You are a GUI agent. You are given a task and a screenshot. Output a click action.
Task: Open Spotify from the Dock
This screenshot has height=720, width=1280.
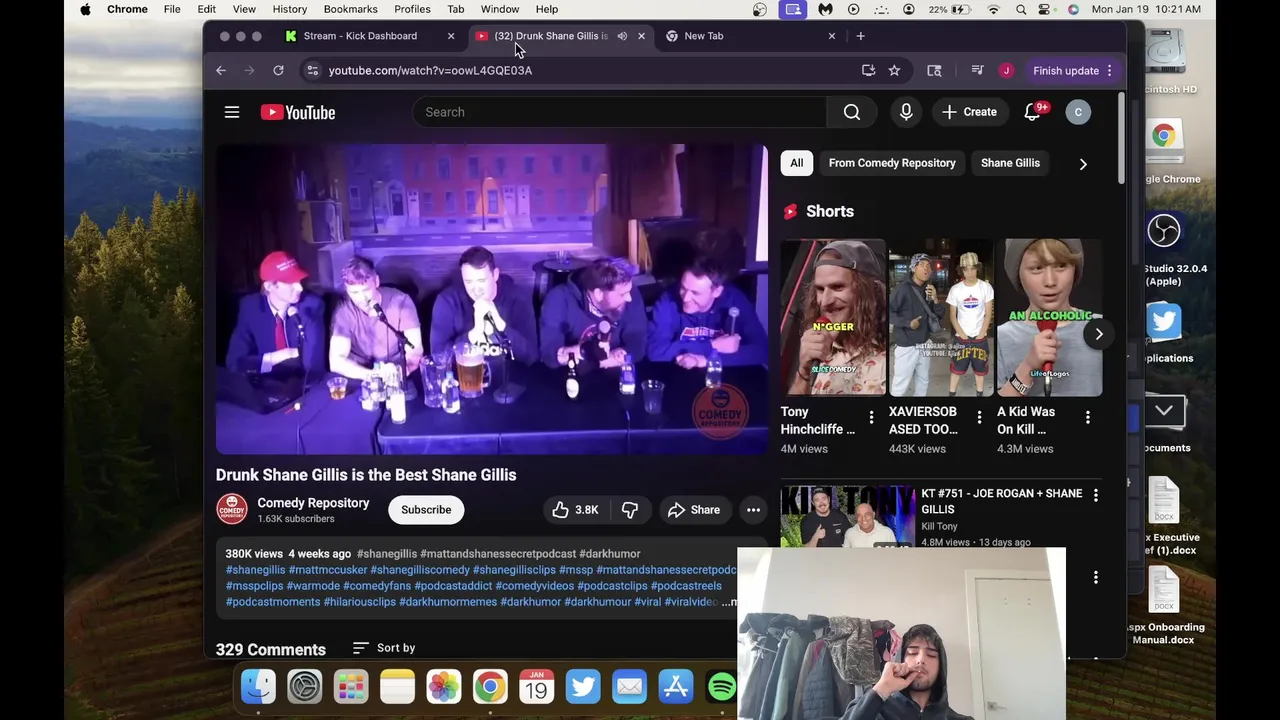tap(722, 686)
